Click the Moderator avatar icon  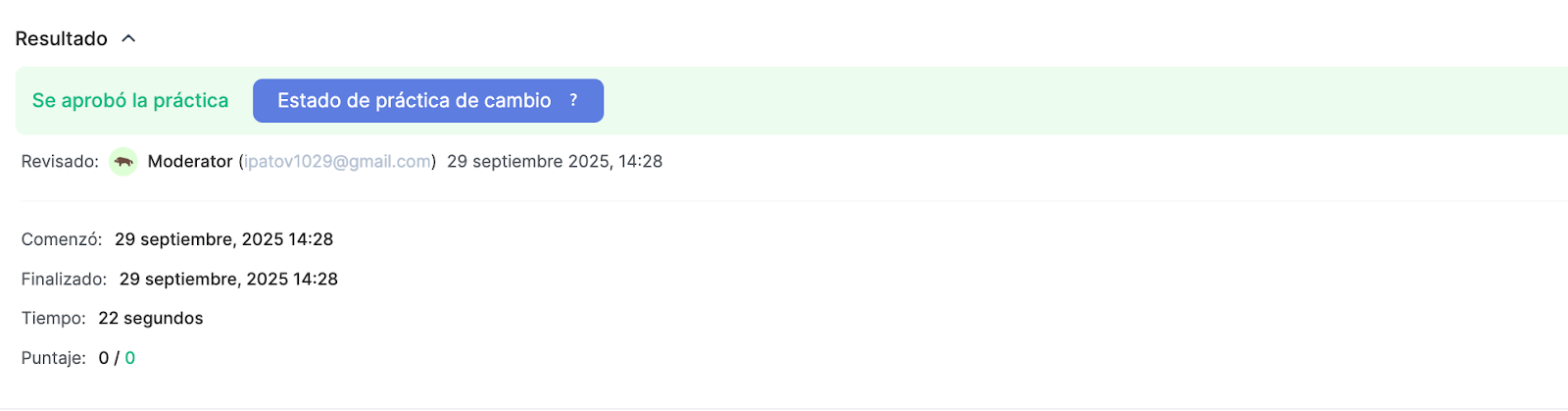coord(123,162)
